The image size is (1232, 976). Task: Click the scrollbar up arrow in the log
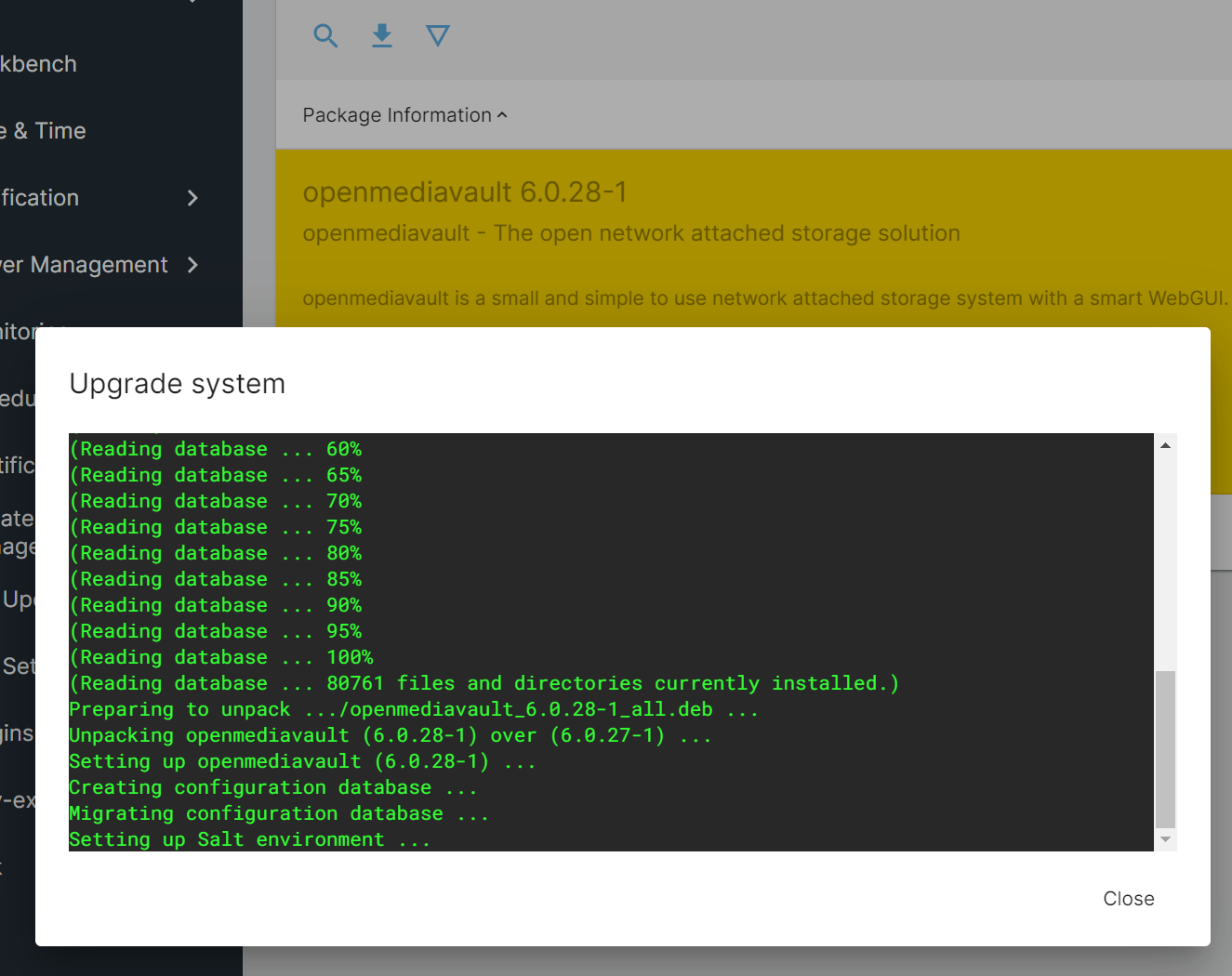(x=1164, y=444)
